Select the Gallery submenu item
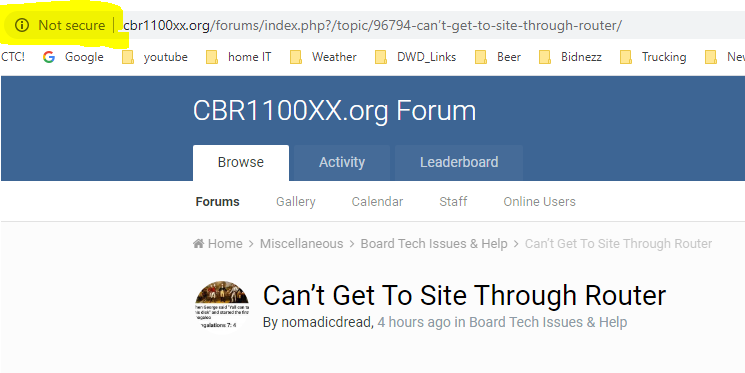 coord(296,201)
